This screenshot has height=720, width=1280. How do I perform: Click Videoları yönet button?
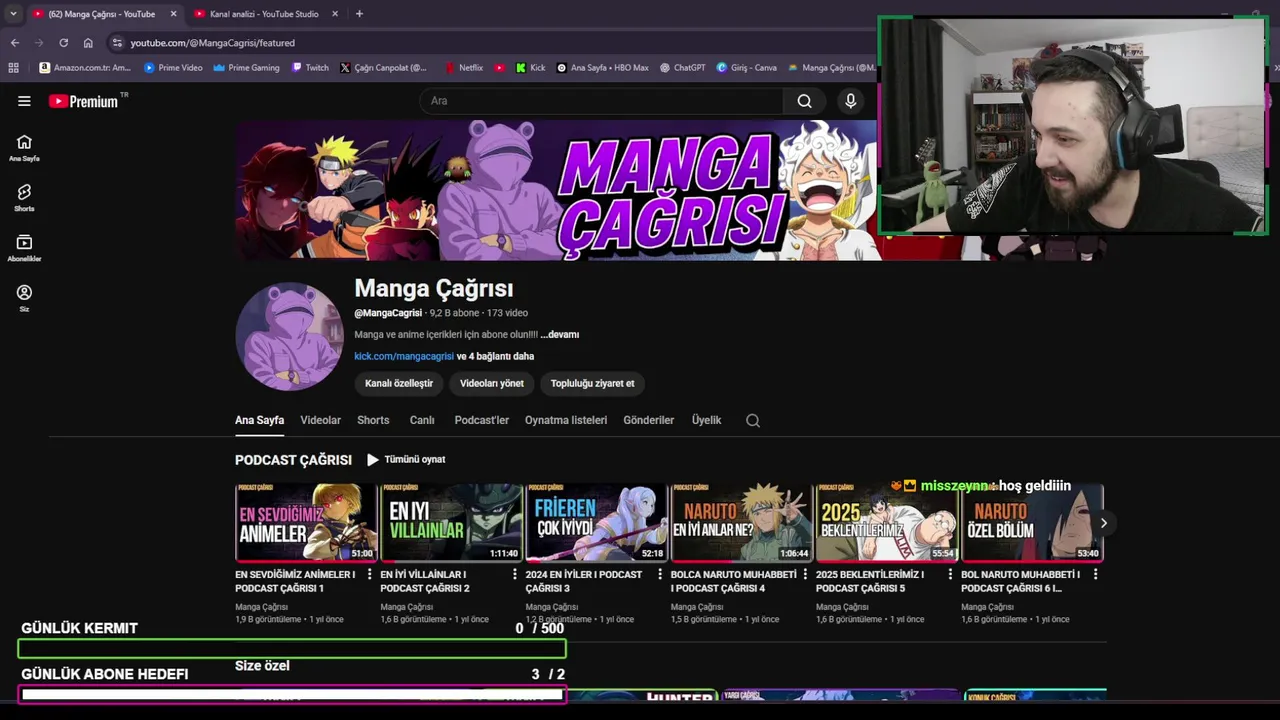tap(492, 383)
